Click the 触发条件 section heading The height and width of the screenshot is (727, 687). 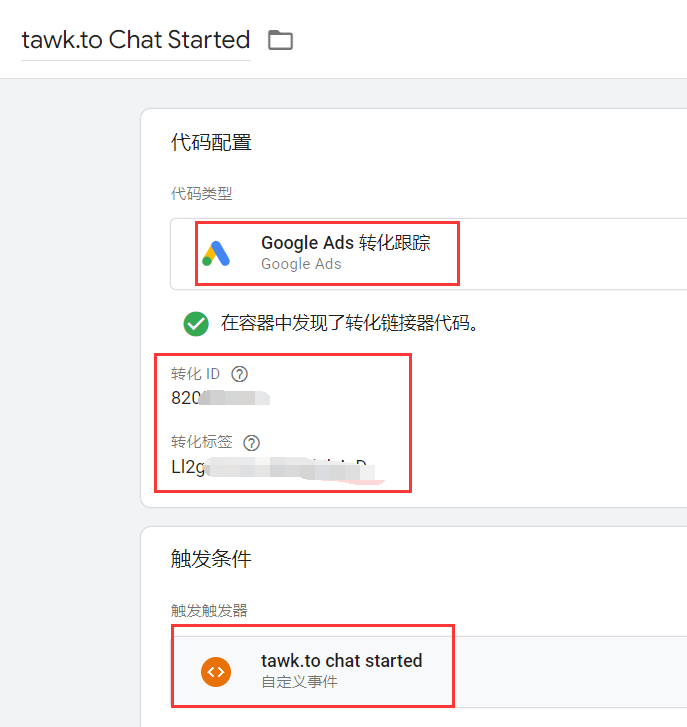[x=211, y=559]
